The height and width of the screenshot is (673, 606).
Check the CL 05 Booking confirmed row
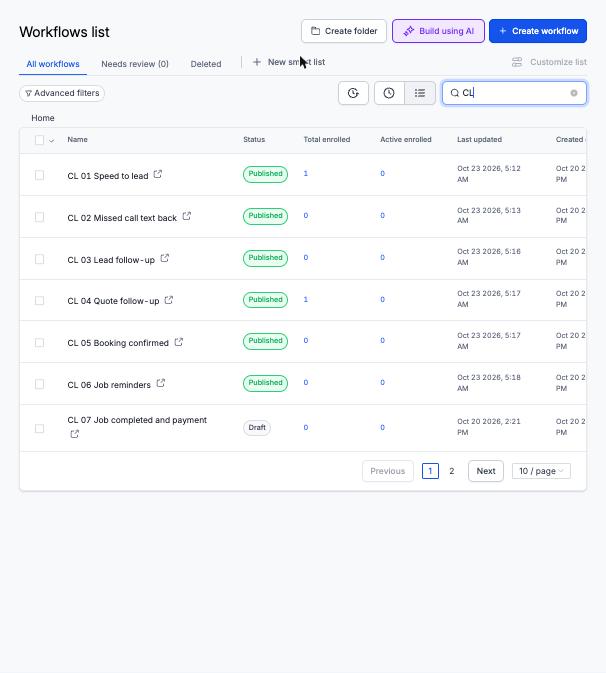(x=39, y=343)
